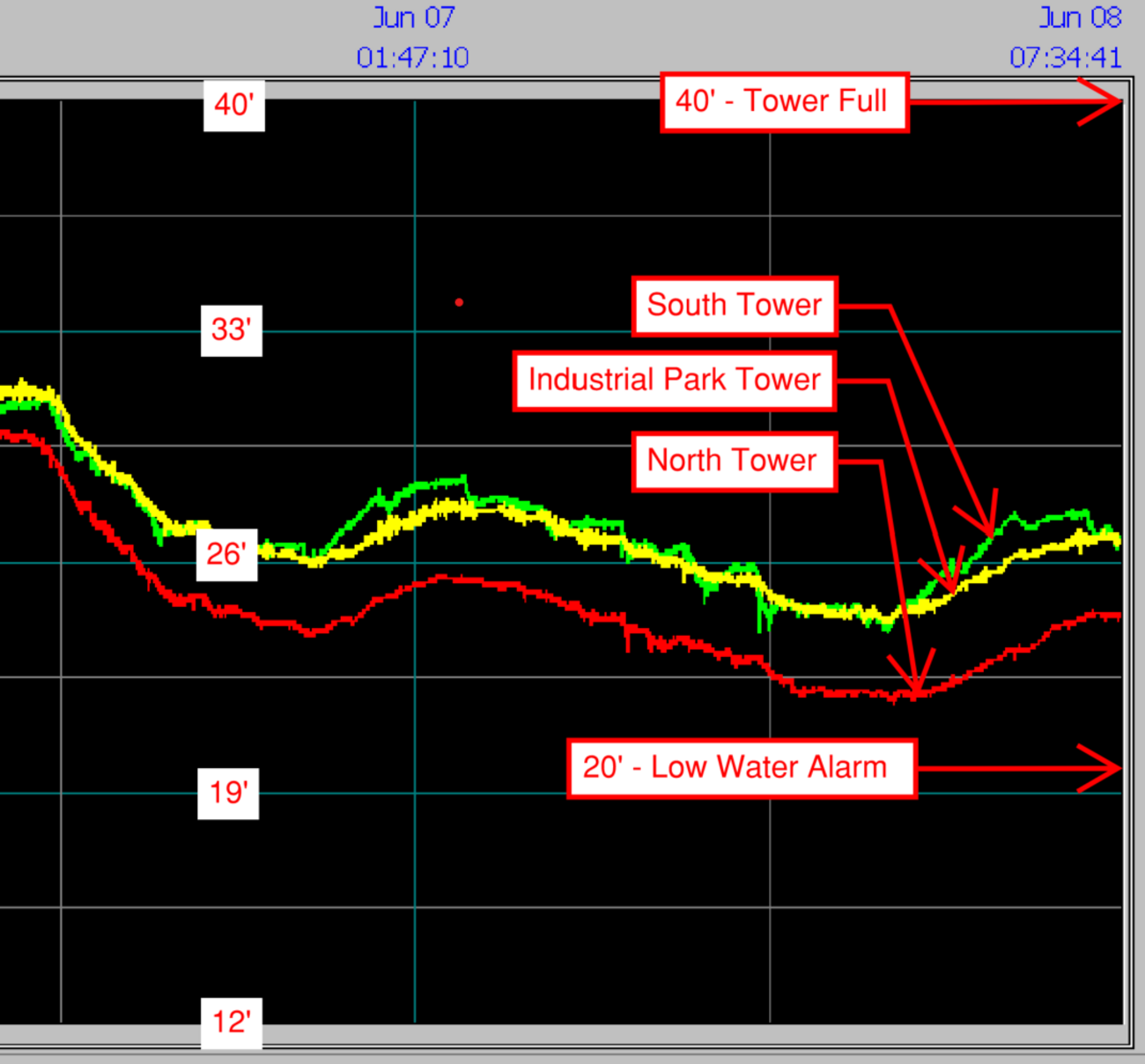Click the North Tower annotation label
Image resolution: width=1145 pixels, height=1064 pixels.
tap(733, 461)
